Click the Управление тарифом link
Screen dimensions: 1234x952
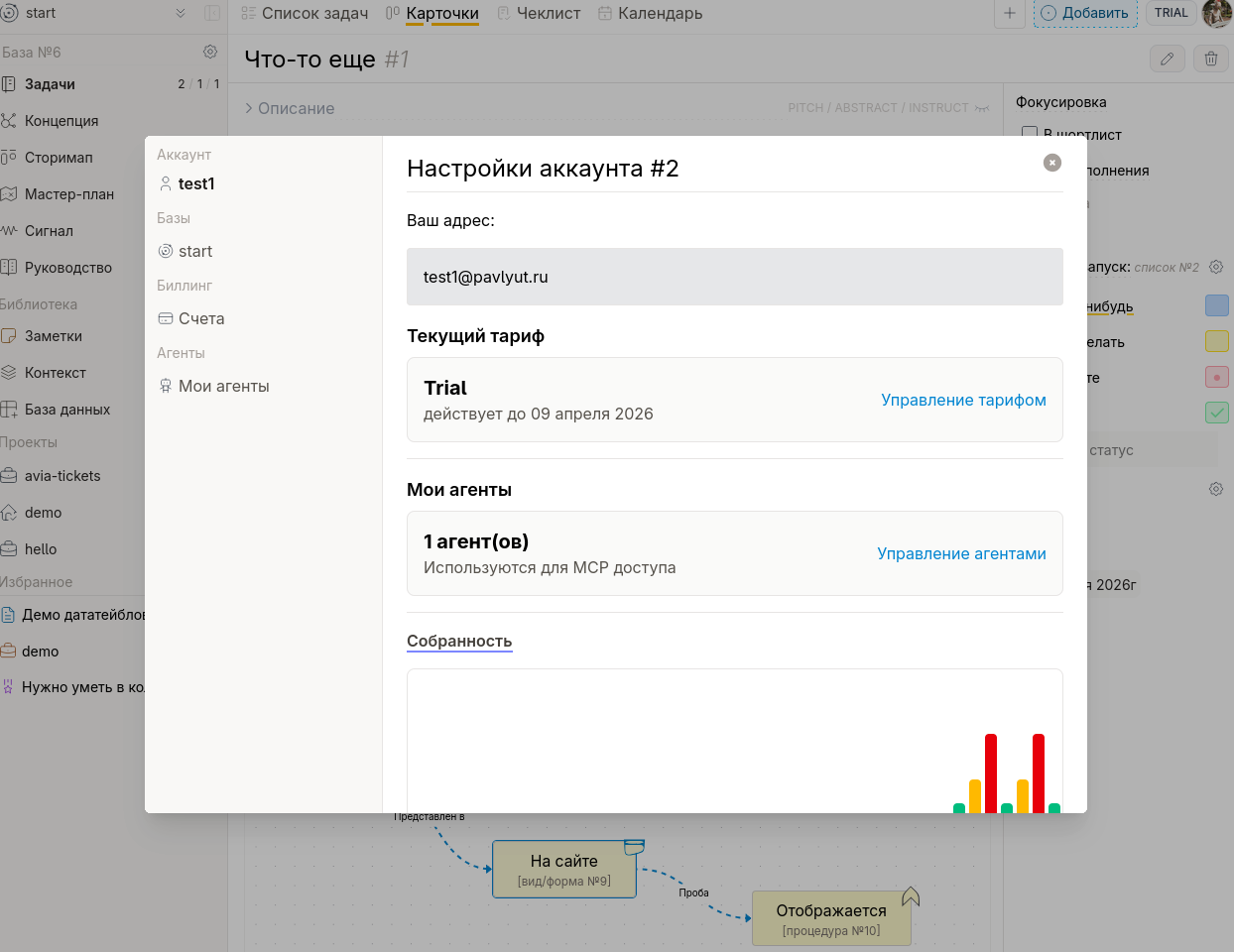tap(963, 400)
